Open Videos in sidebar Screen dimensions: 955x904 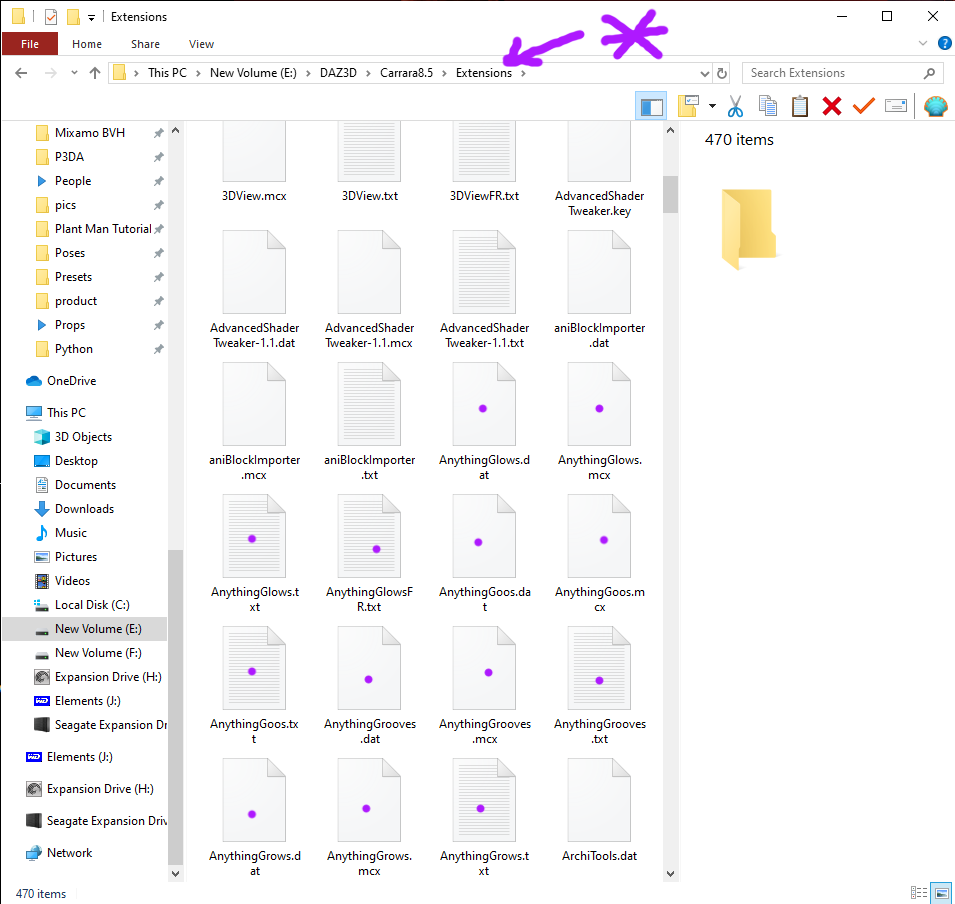(x=72, y=581)
